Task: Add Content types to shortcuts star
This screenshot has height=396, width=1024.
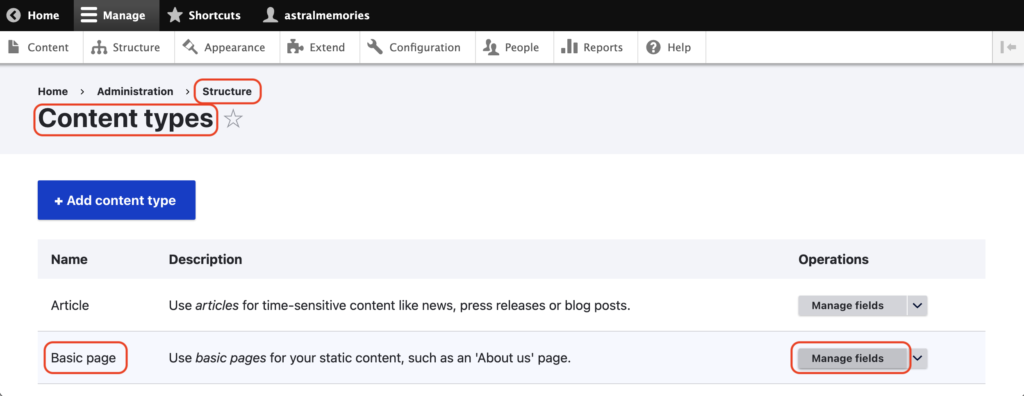Action: (x=233, y=120)
